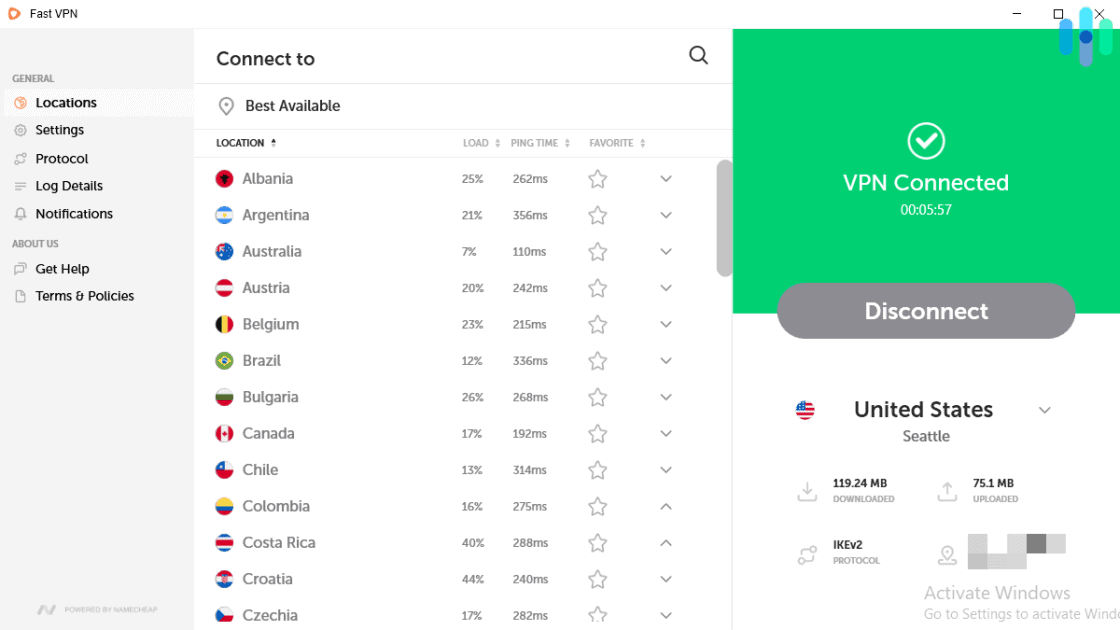Open the server search magnifier
1120x630 pixels.
pyautogui.click(x=698, y=56)
